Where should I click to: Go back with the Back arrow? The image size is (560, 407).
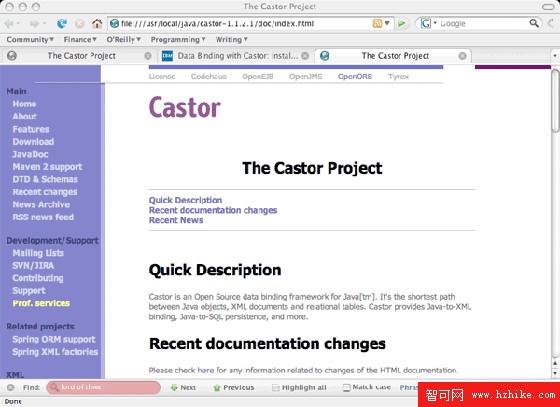point(9,24)
